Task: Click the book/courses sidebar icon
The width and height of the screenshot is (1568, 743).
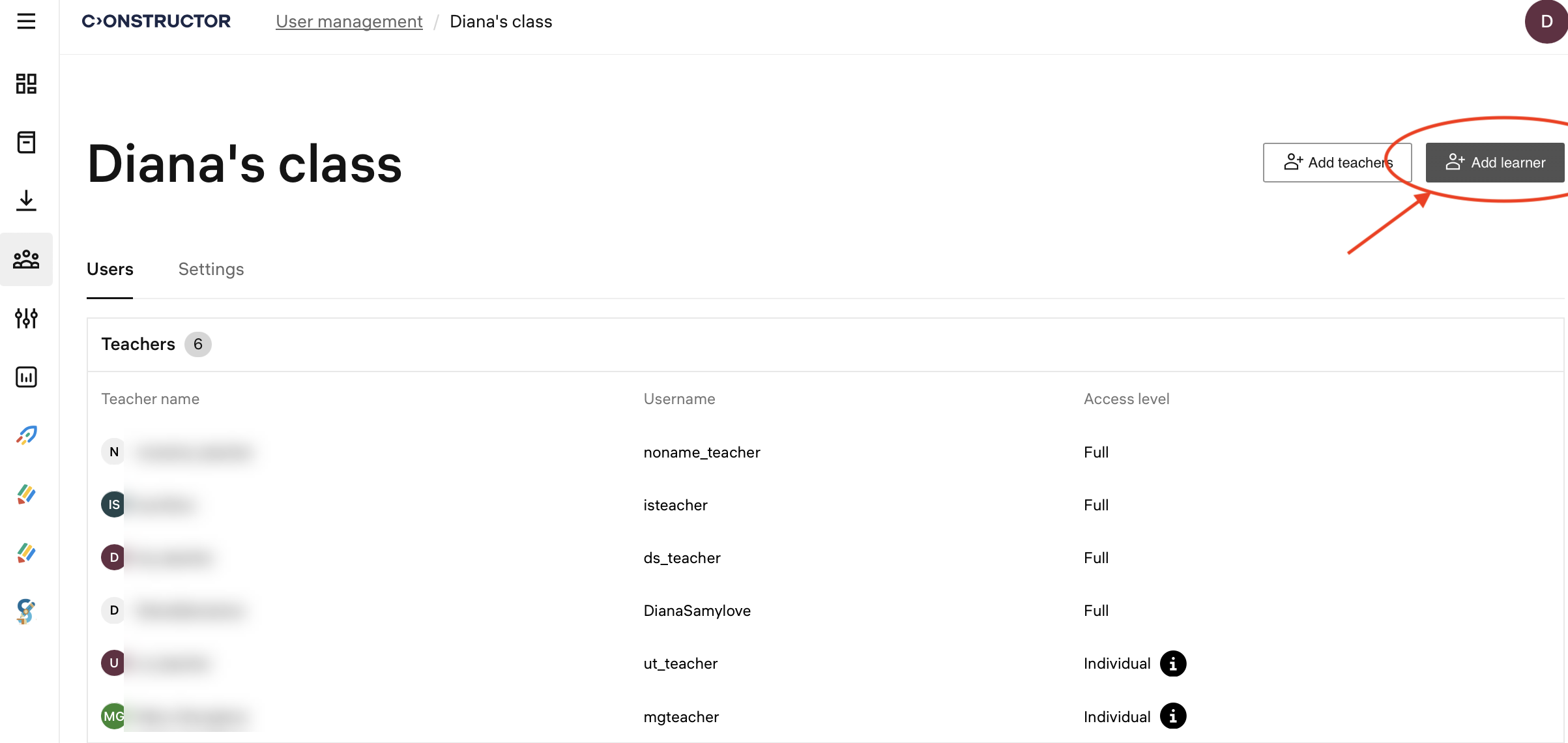Action: [26, 142]
